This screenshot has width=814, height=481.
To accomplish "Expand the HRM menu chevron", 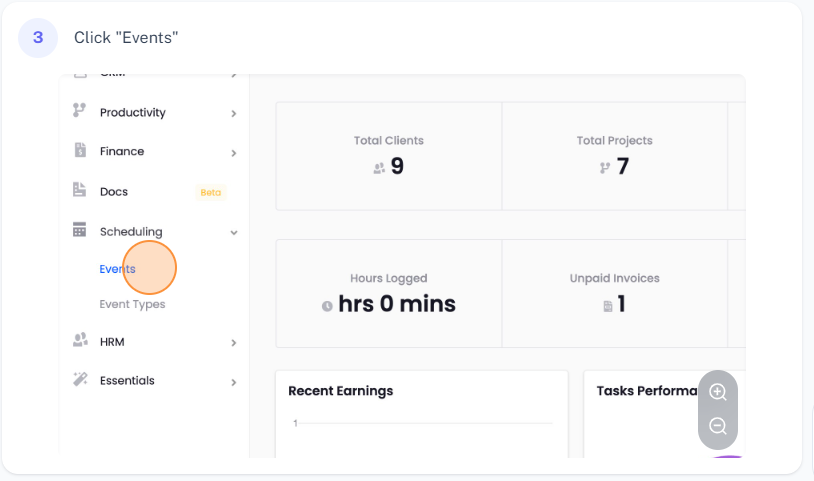I will click(x=234, y=343).
